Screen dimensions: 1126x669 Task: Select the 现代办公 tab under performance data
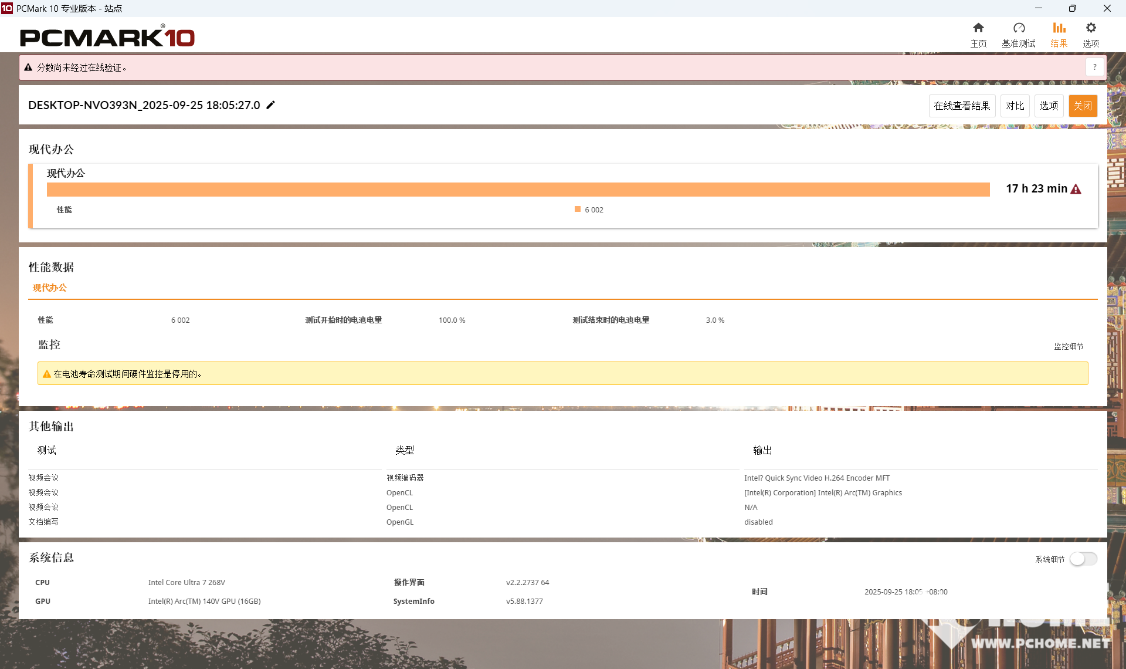(x=49, y=288)
